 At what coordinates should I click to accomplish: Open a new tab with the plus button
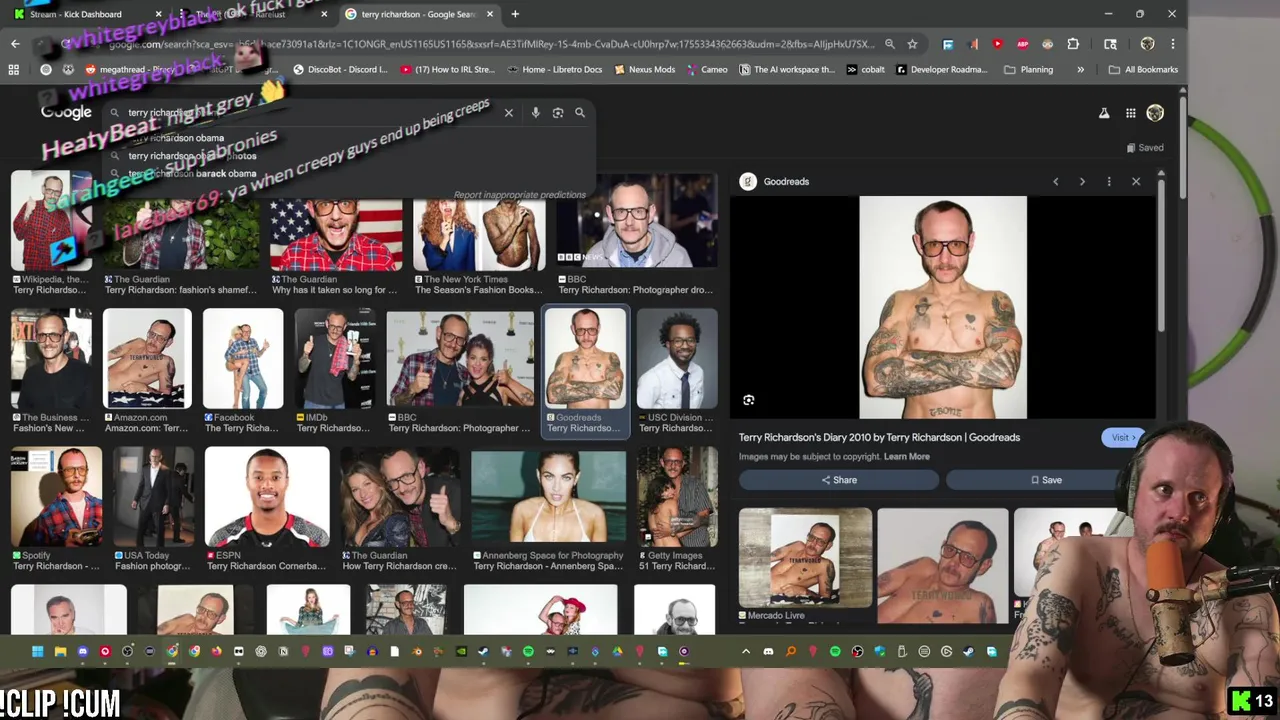coord(515,14)
